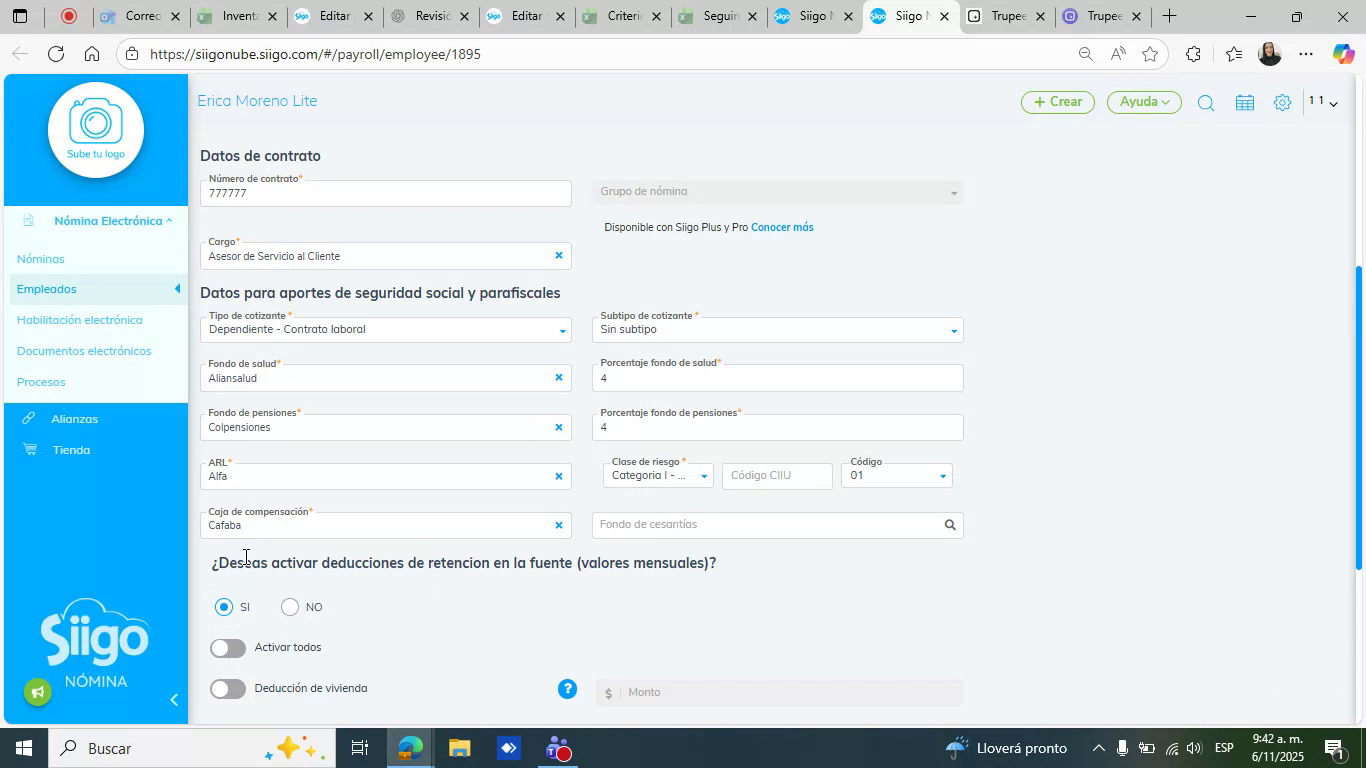The height and width of the screenshot is (768, 1366).
Task: Open the search magnifier icon in Siigo header
Action: coord(1206,102)
